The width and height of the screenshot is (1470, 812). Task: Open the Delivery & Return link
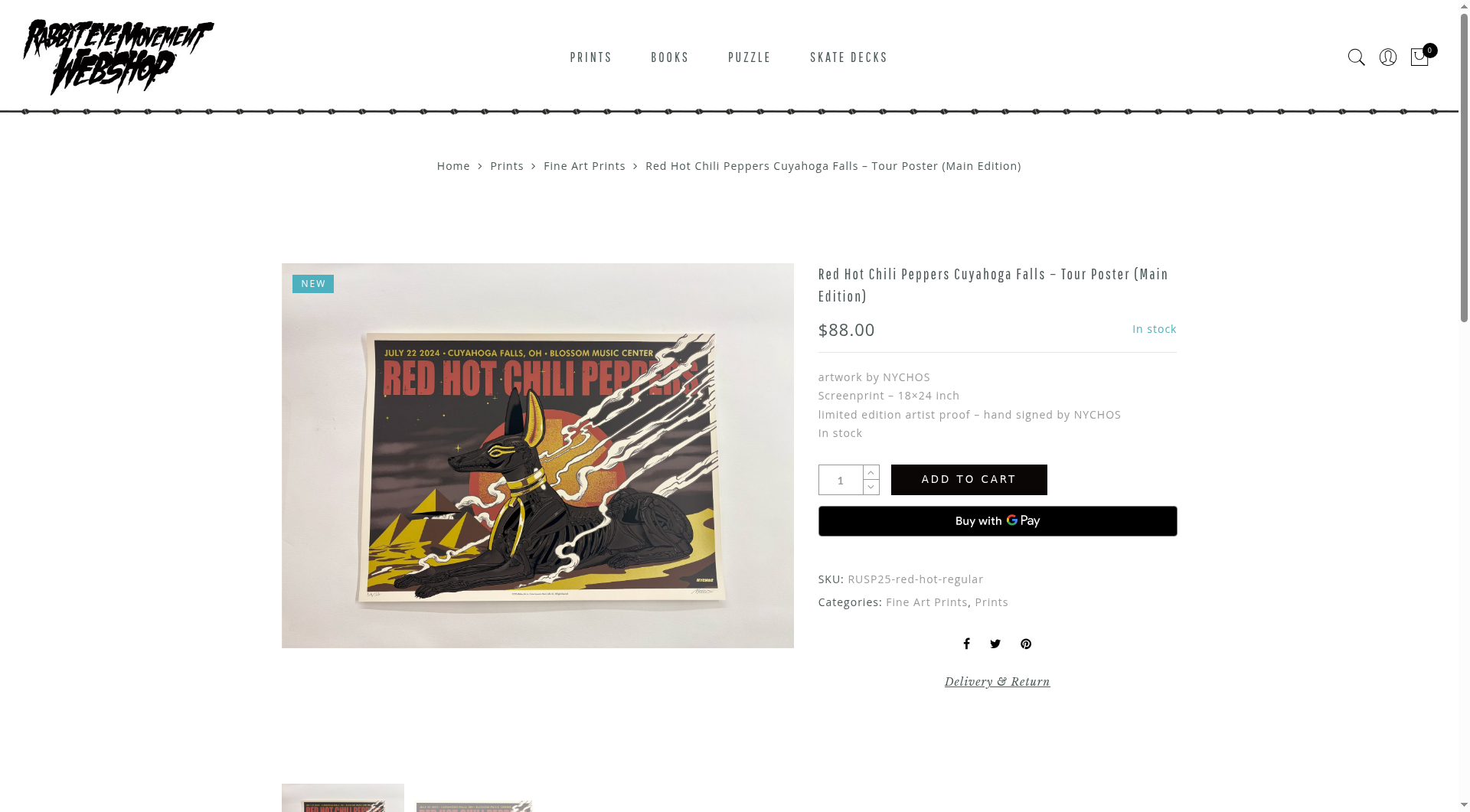click(x=998, y=682)
